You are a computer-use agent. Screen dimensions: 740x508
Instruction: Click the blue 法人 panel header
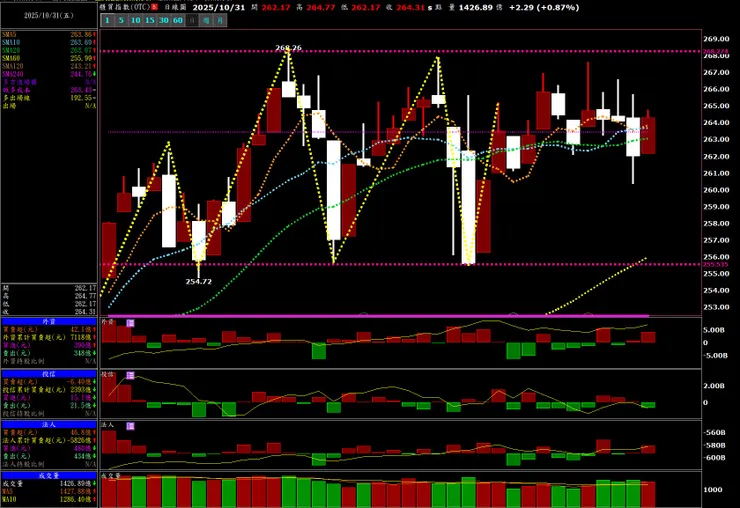coord(49,425)
